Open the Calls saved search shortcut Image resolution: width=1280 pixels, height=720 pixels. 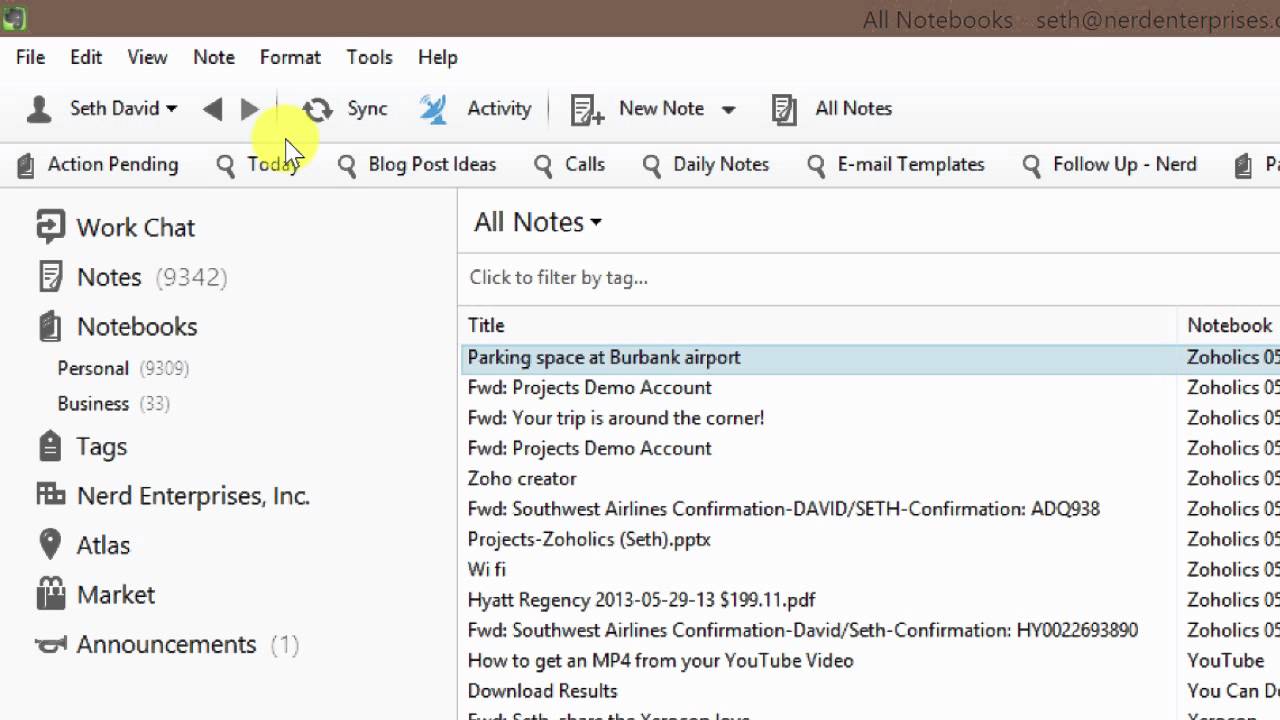(585, 165)
